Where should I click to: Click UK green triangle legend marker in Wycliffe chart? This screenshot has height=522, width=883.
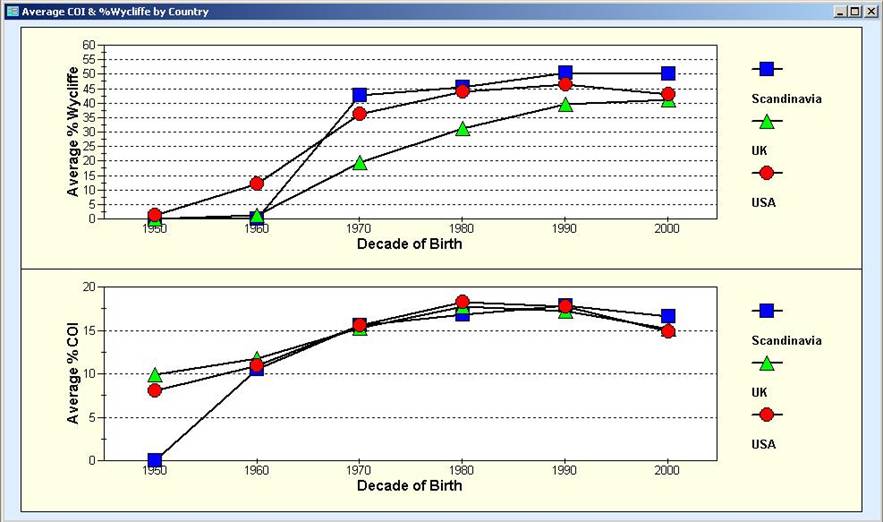click(767, 121)
